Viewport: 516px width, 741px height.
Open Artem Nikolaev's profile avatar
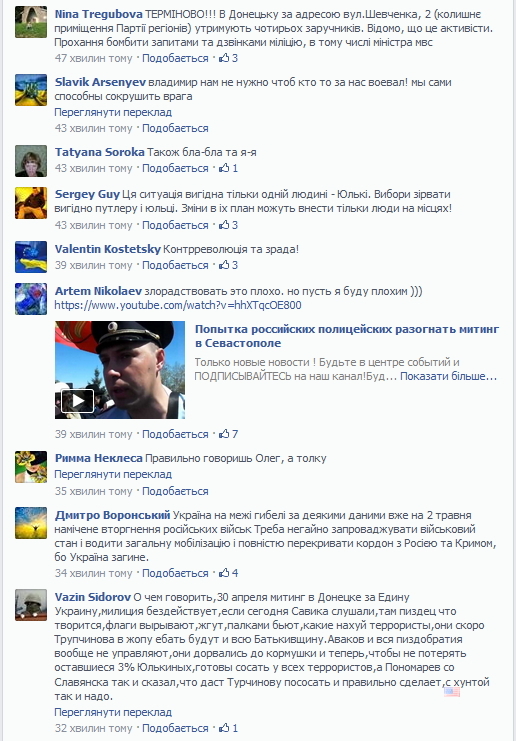[x=31, y=299]
